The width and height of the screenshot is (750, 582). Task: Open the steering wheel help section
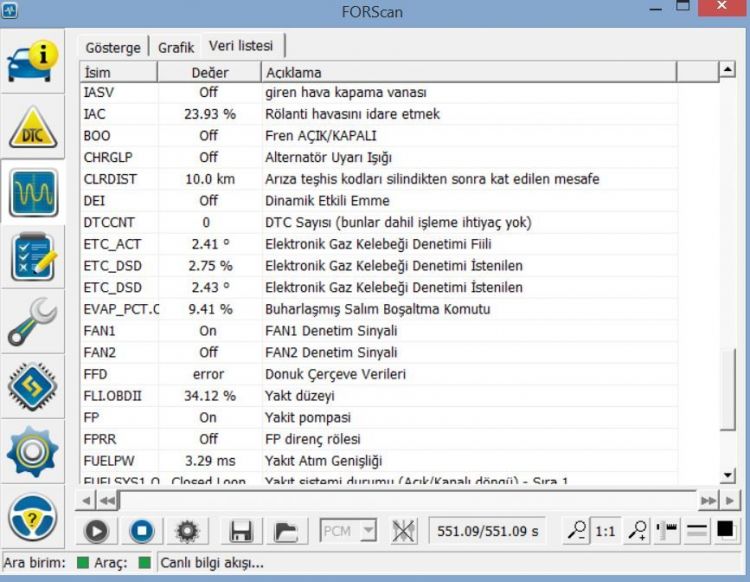[x=33, y=517]
